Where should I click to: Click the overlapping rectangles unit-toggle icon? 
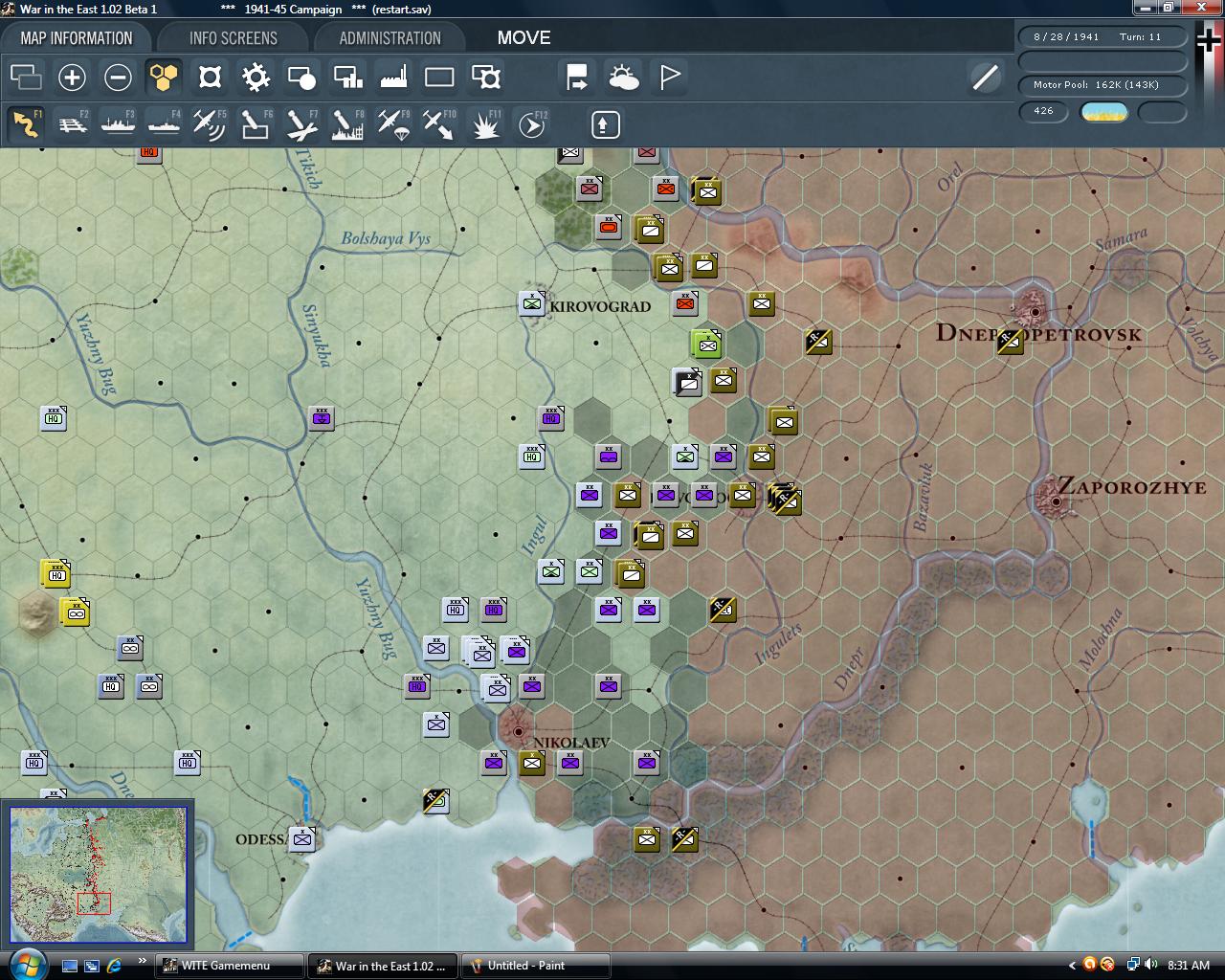[26, 77]
